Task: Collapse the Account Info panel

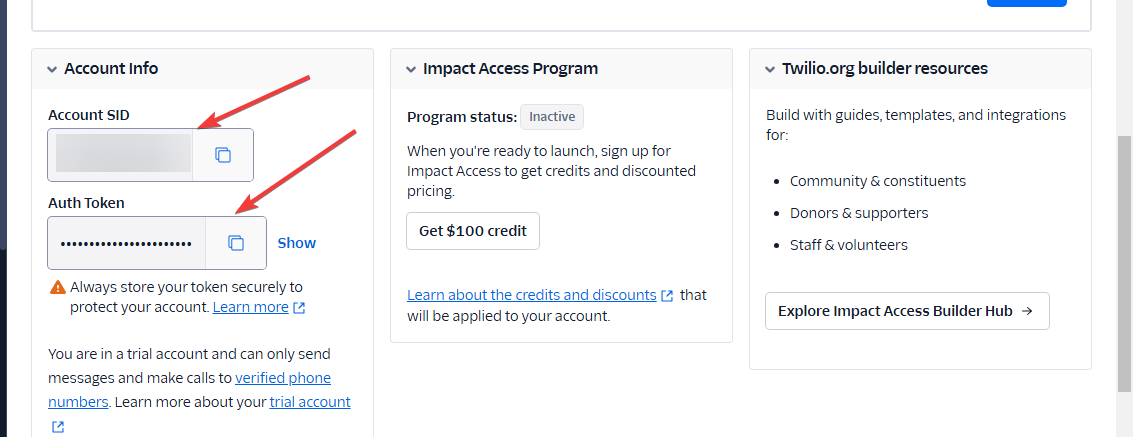Action: pos(52,69)
